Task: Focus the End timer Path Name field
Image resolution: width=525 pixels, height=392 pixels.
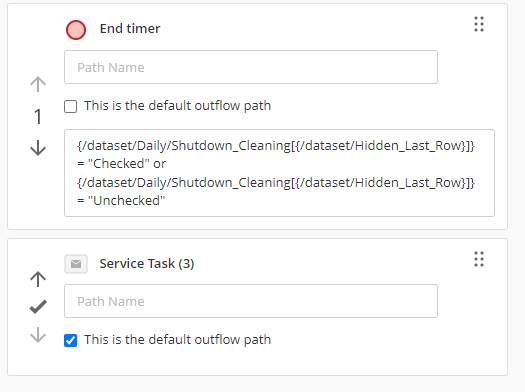Action: [x=251, y=67]
